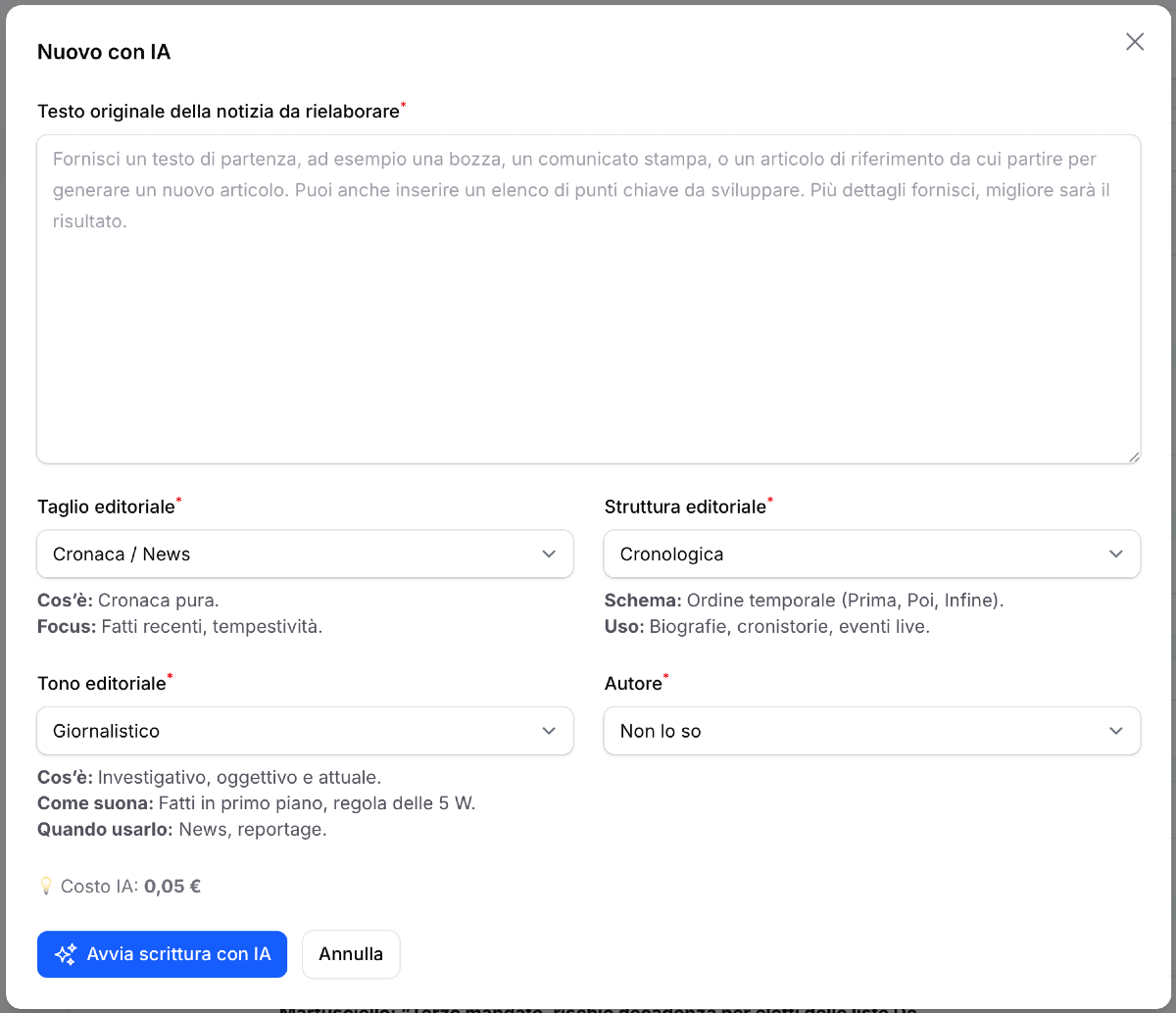1176x1013 pixels.
Task: Click the Tono editoriale label
Action: tap(101, 684)
